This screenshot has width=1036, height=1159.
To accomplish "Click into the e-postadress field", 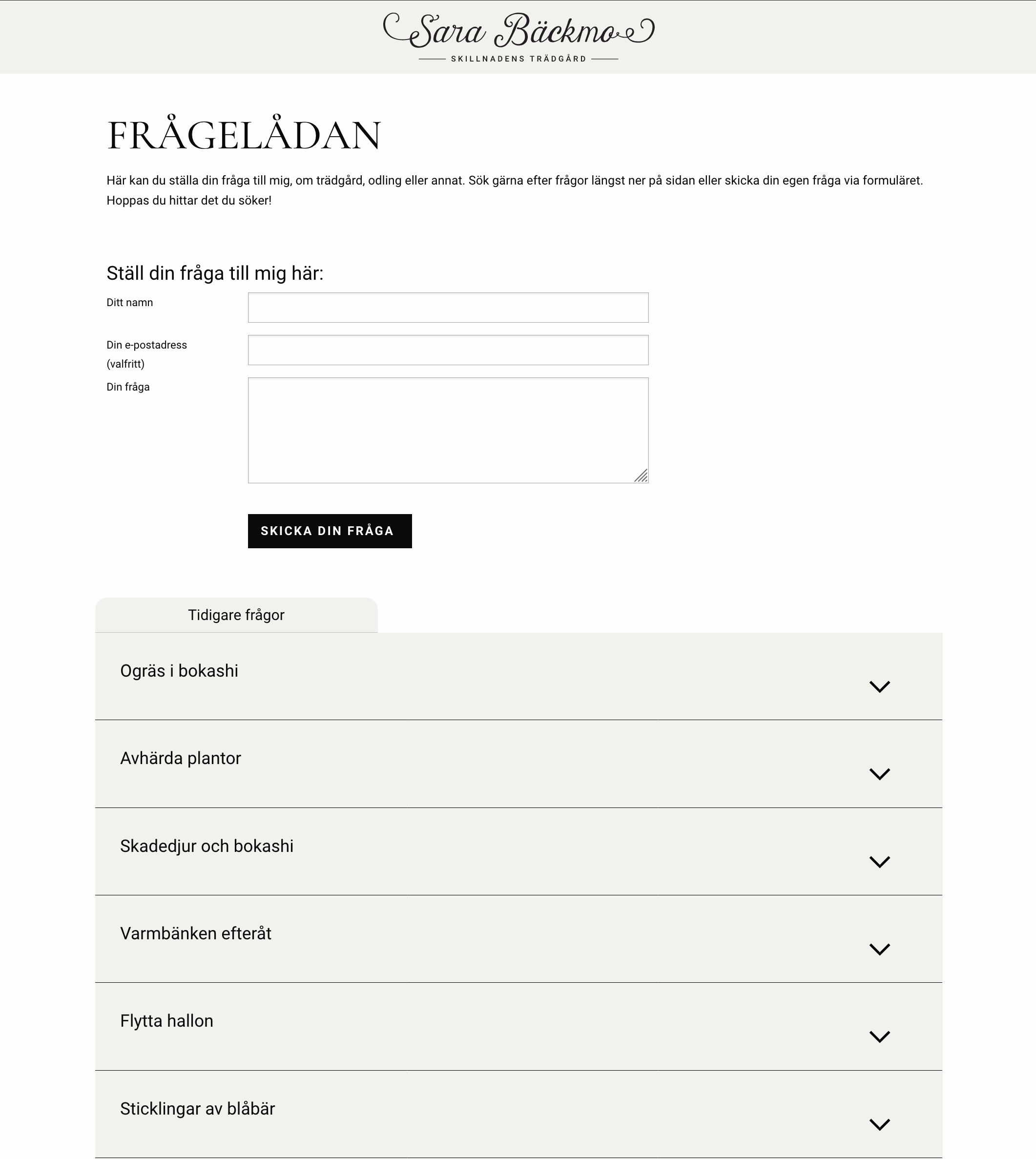I will [448, 350].
